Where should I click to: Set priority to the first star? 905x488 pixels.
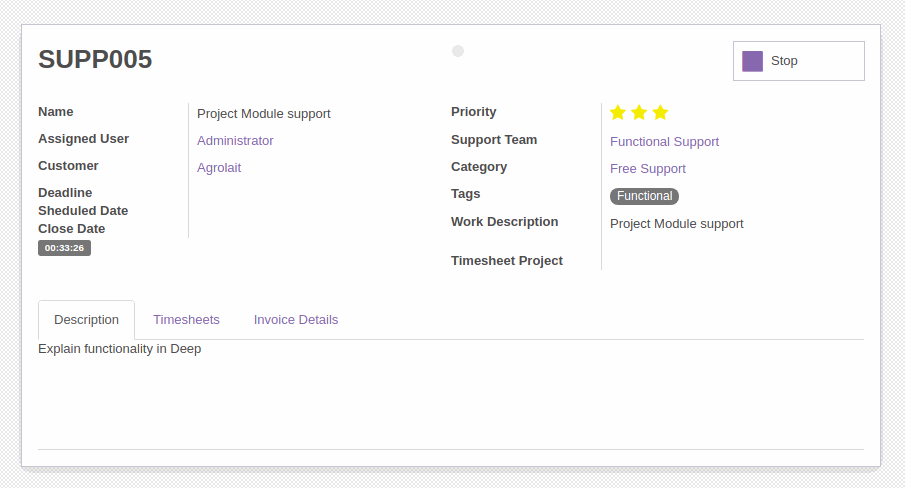tap(618, 112)
